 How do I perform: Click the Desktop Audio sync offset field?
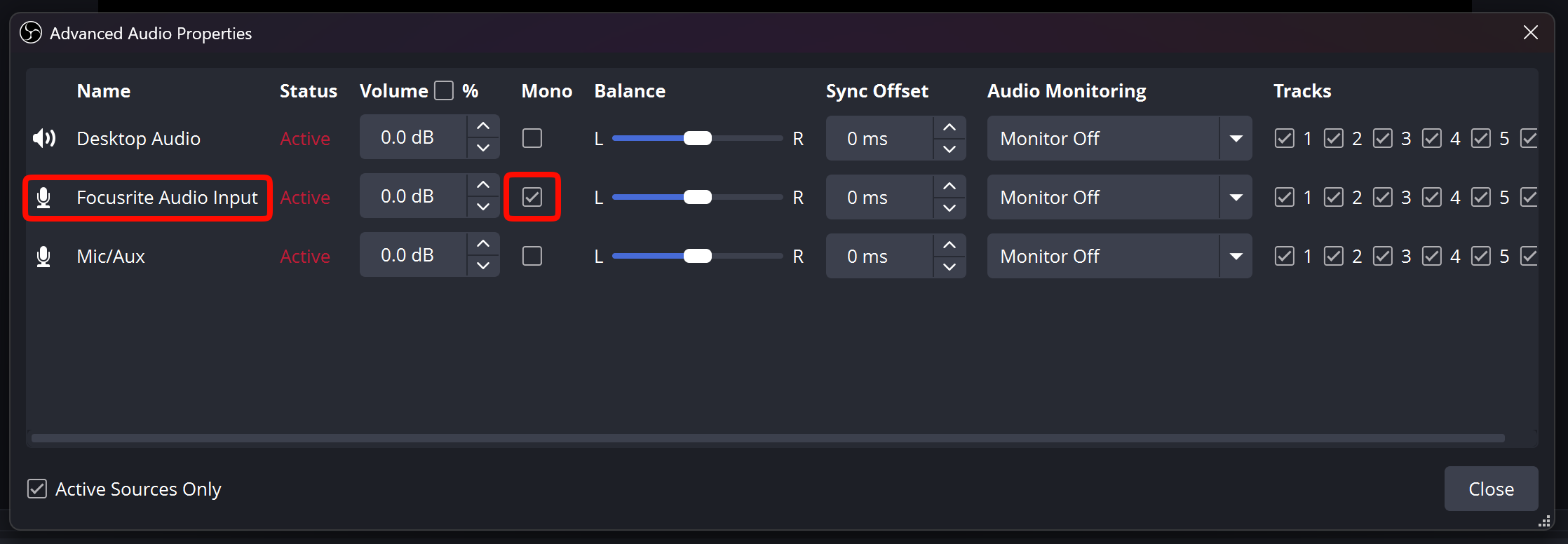pyautogui.click(x=879, y=138)
